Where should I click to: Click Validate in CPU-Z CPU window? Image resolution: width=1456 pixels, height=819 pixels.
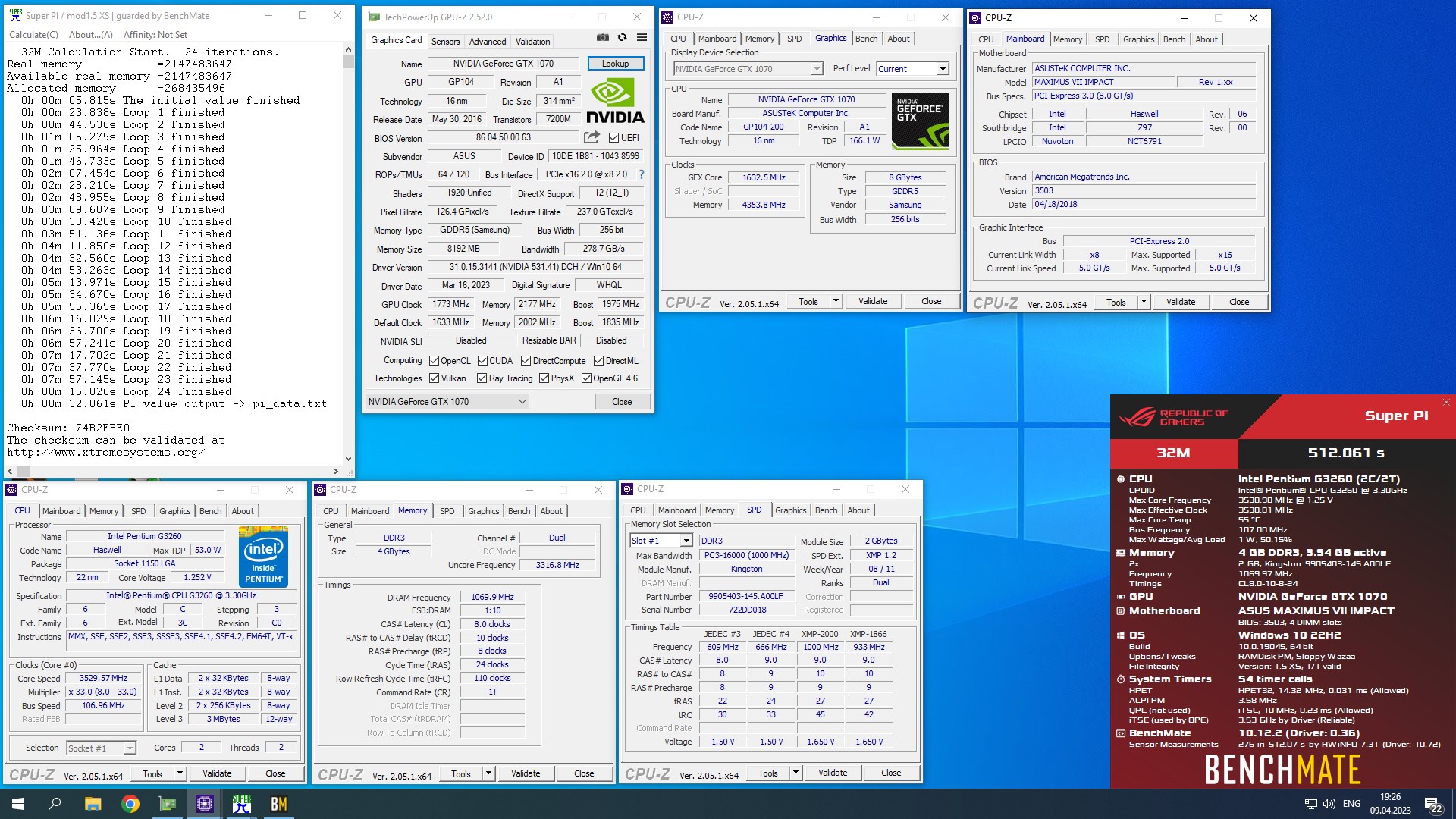217,773
